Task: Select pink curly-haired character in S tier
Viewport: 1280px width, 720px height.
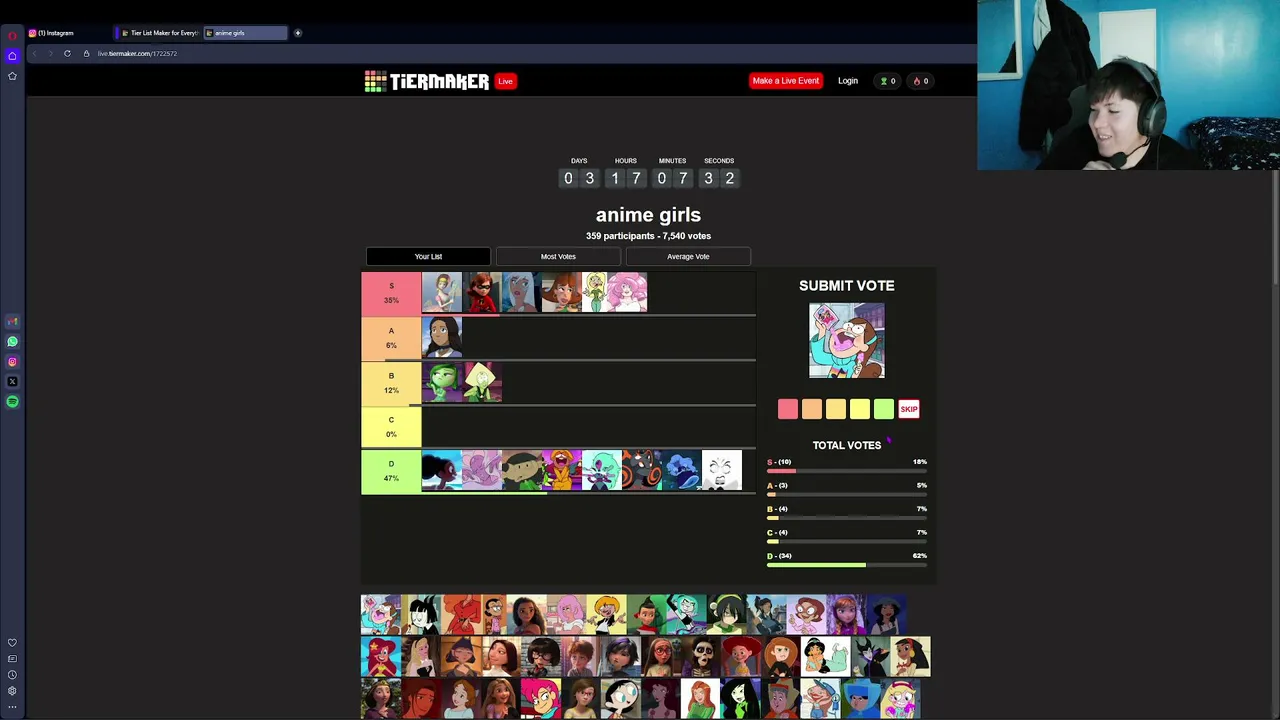Action: pyautogui.click(x=627, y=293)
